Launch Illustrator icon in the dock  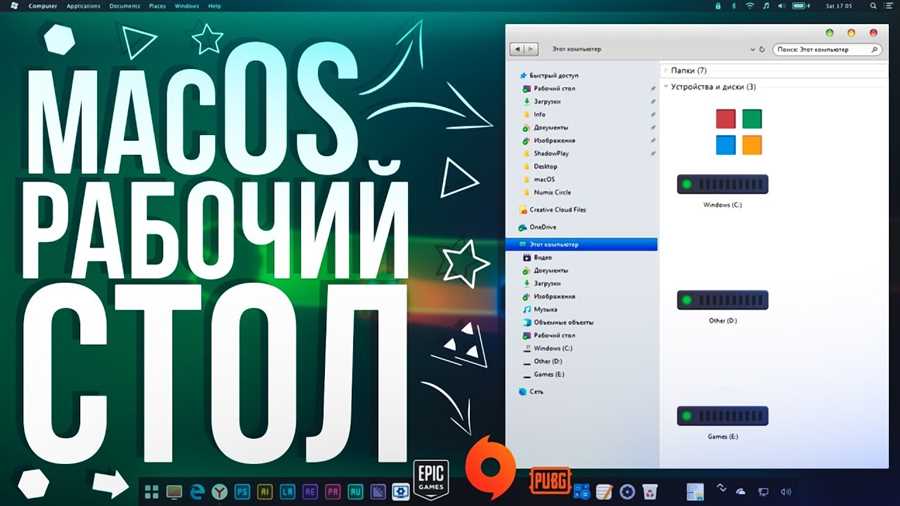click(x=265, y=492)
